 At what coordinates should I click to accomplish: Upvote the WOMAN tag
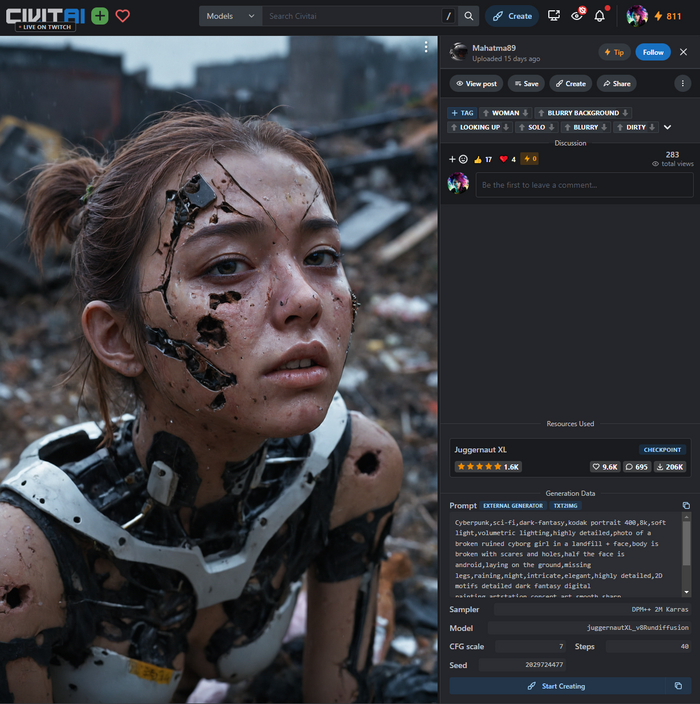(486, 113)
